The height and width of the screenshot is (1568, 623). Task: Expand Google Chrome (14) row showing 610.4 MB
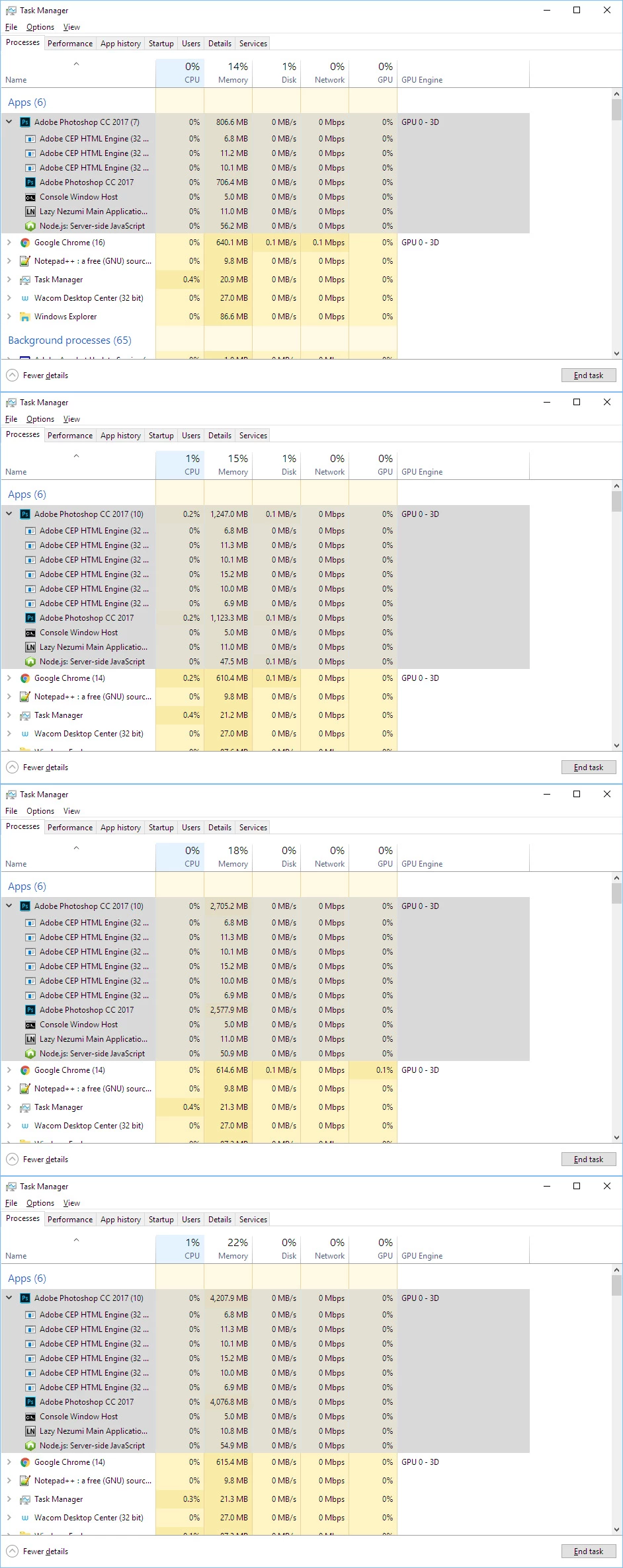[9, 678]
